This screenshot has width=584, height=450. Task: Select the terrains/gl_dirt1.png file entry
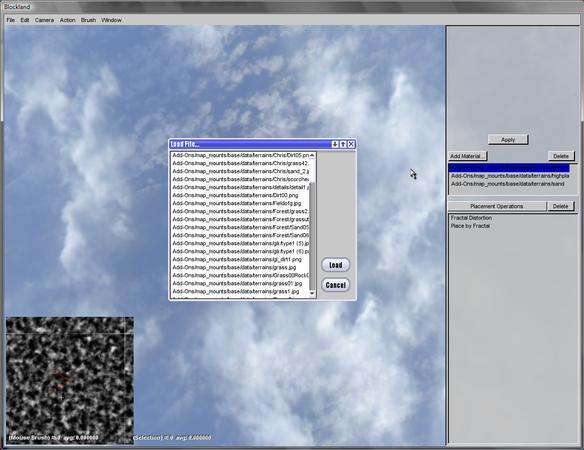pos(241,259)
